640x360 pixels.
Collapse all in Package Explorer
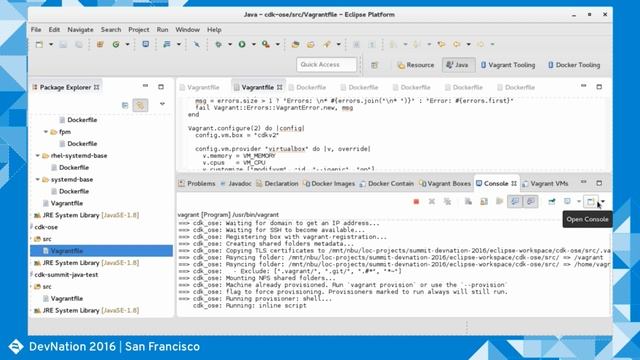(125, 105)
